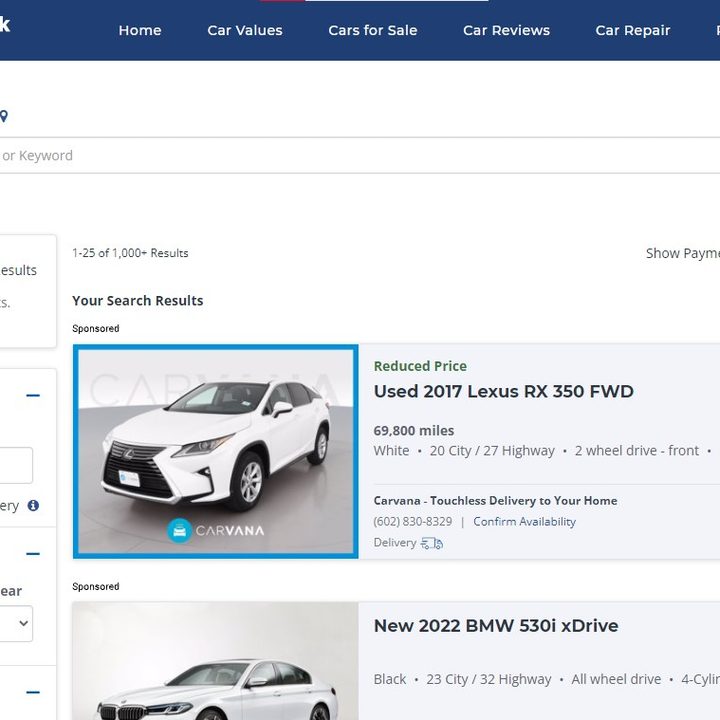Open Cars for Sale menu
This screenshot has height=720, width=720.
click(373, 30)
